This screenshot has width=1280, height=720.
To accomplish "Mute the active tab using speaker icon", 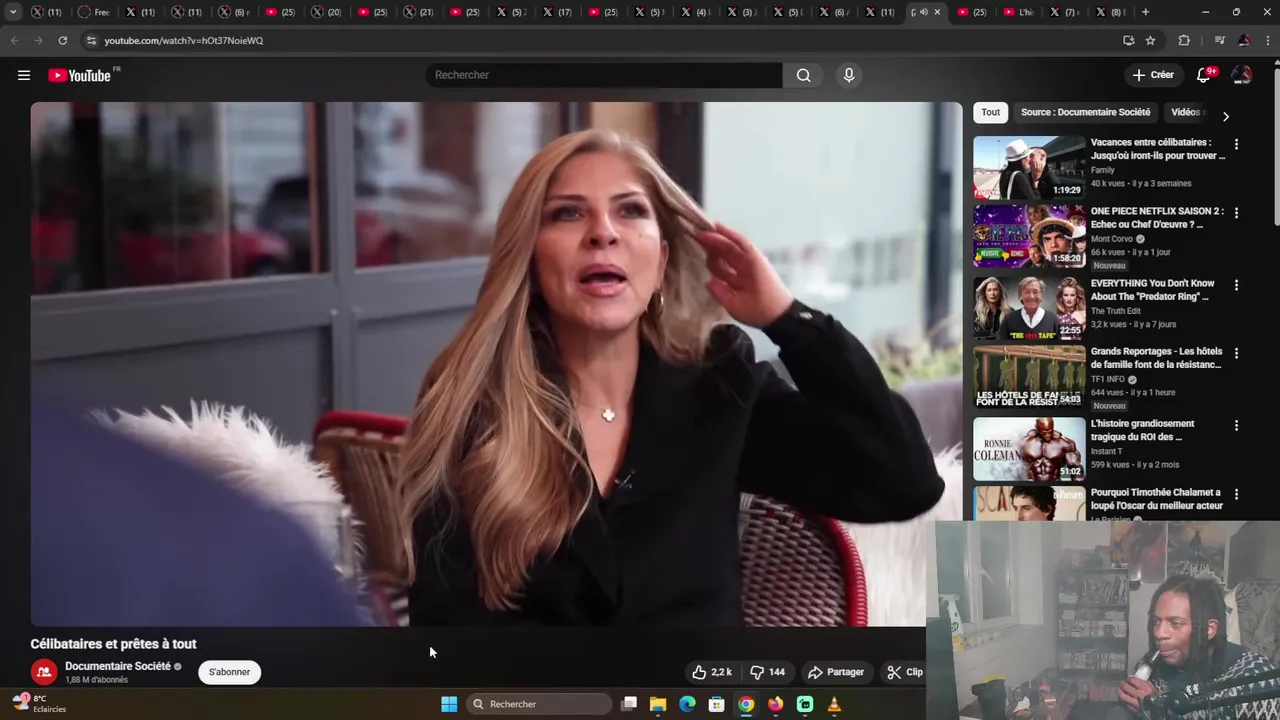I will point(923,12).
